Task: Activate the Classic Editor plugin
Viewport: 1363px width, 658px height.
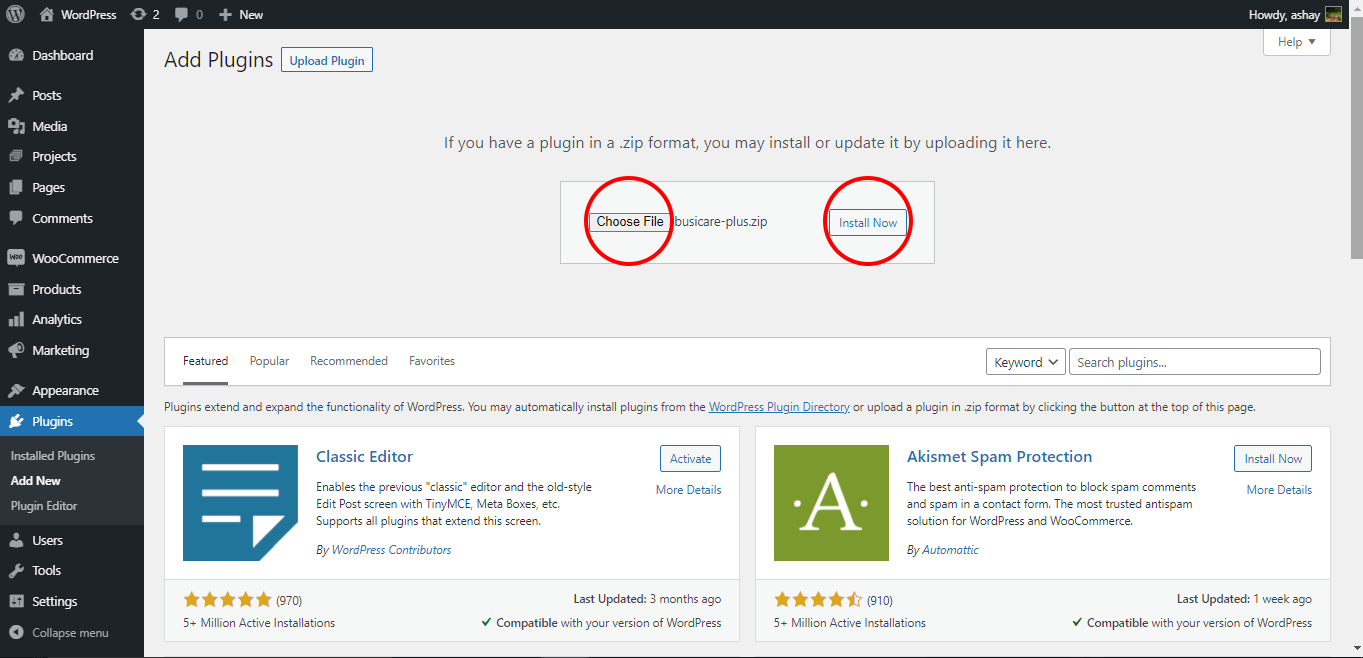Action: [690, 459]
